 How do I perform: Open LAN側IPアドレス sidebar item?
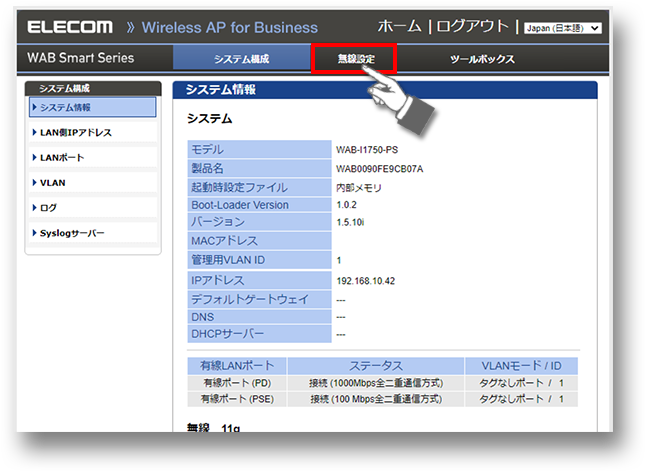coord(93,132)
